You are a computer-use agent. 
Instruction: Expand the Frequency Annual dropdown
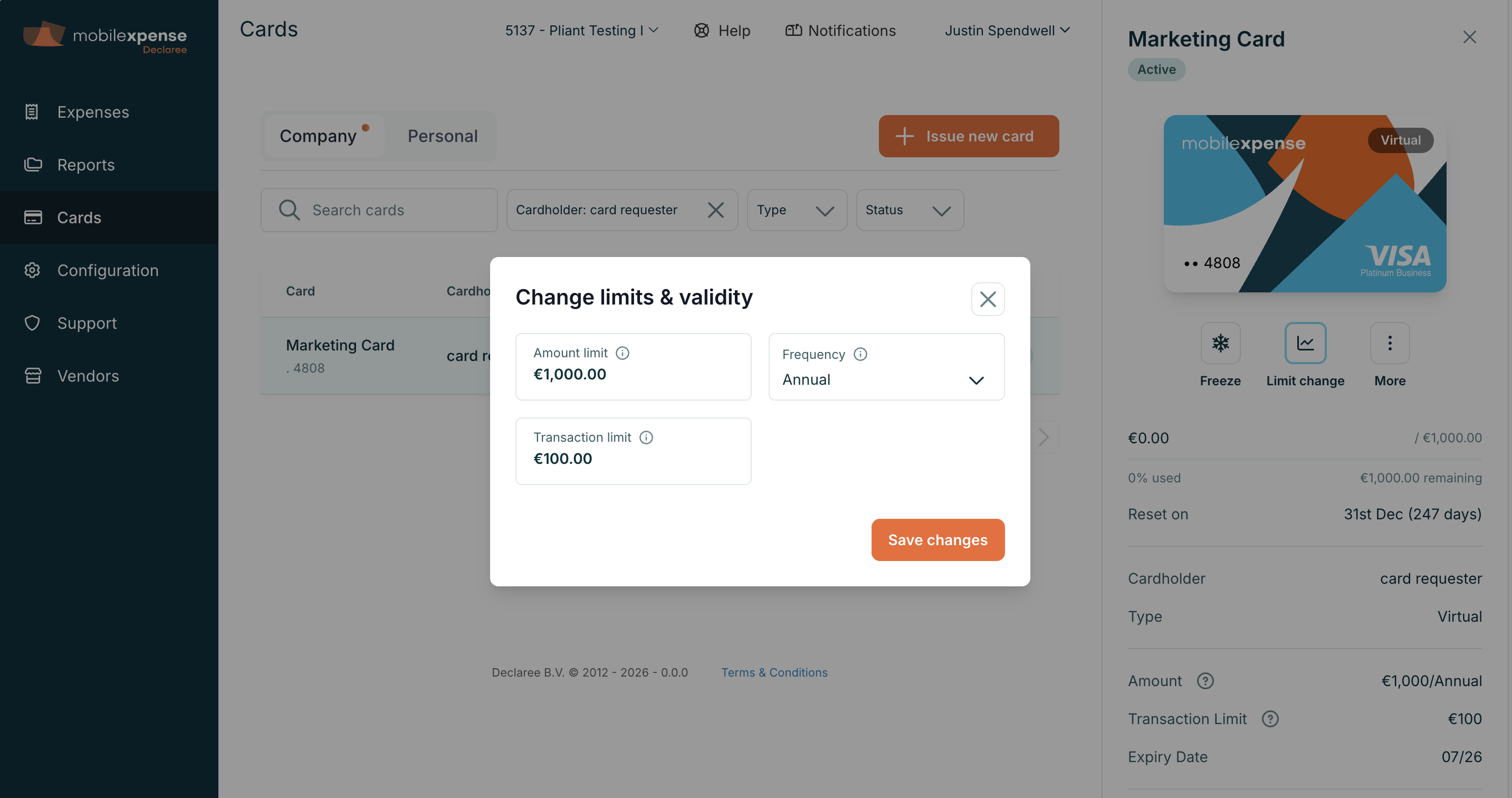point(886,367)
